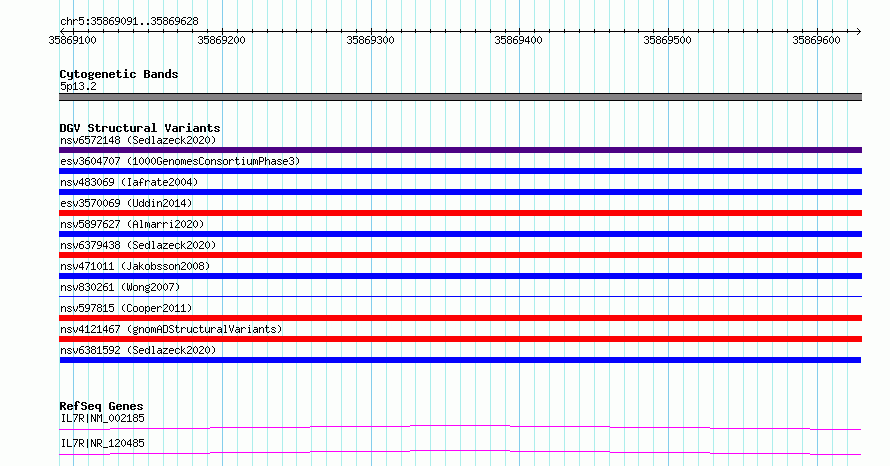Open the IL7R|NM_002185 gene label
The image size is (890, 466).
coord(102,418)
